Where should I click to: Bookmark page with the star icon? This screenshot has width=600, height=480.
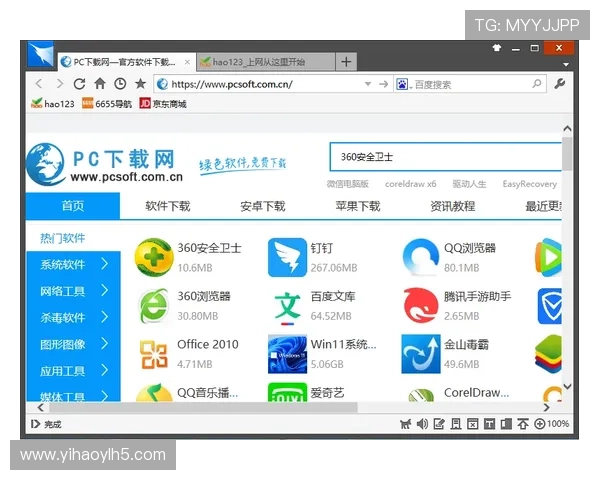tap(140, 83)
